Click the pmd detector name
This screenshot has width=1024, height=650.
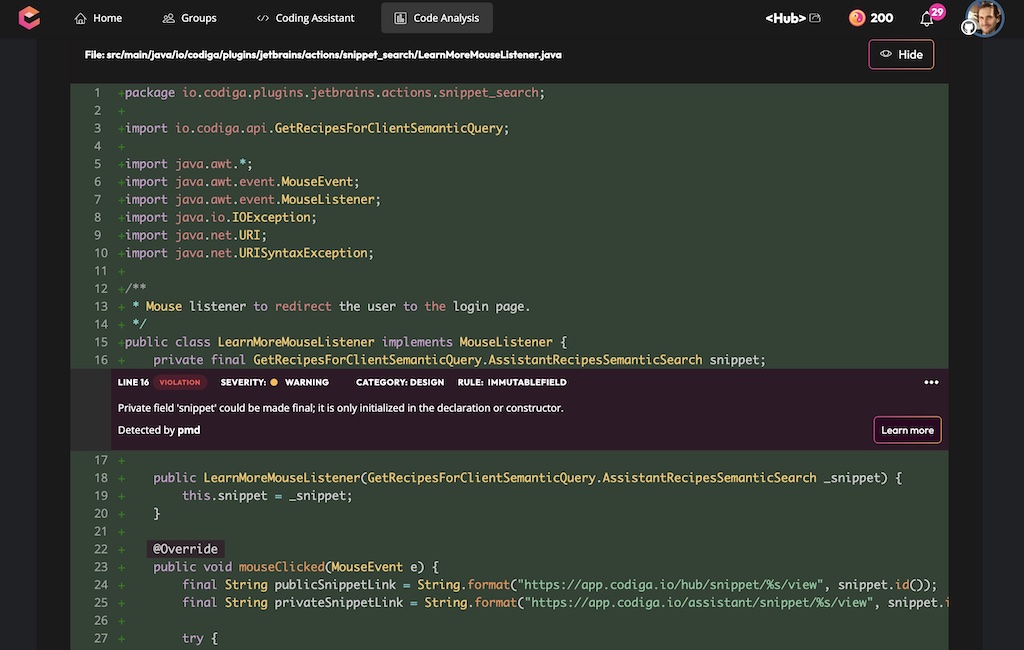tap(189, 430)
